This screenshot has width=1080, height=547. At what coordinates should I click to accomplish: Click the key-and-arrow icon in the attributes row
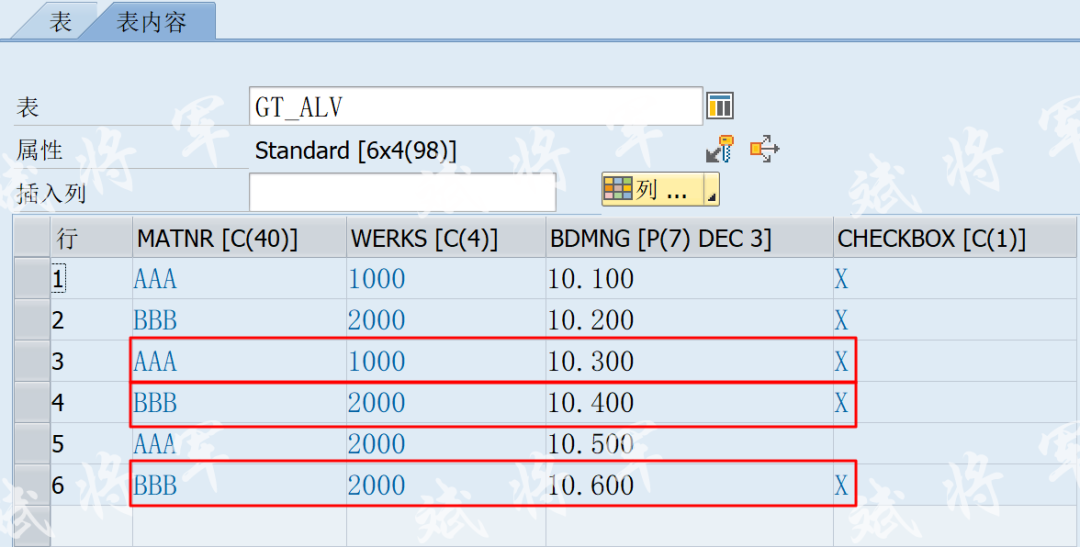(x=720, y=149)
